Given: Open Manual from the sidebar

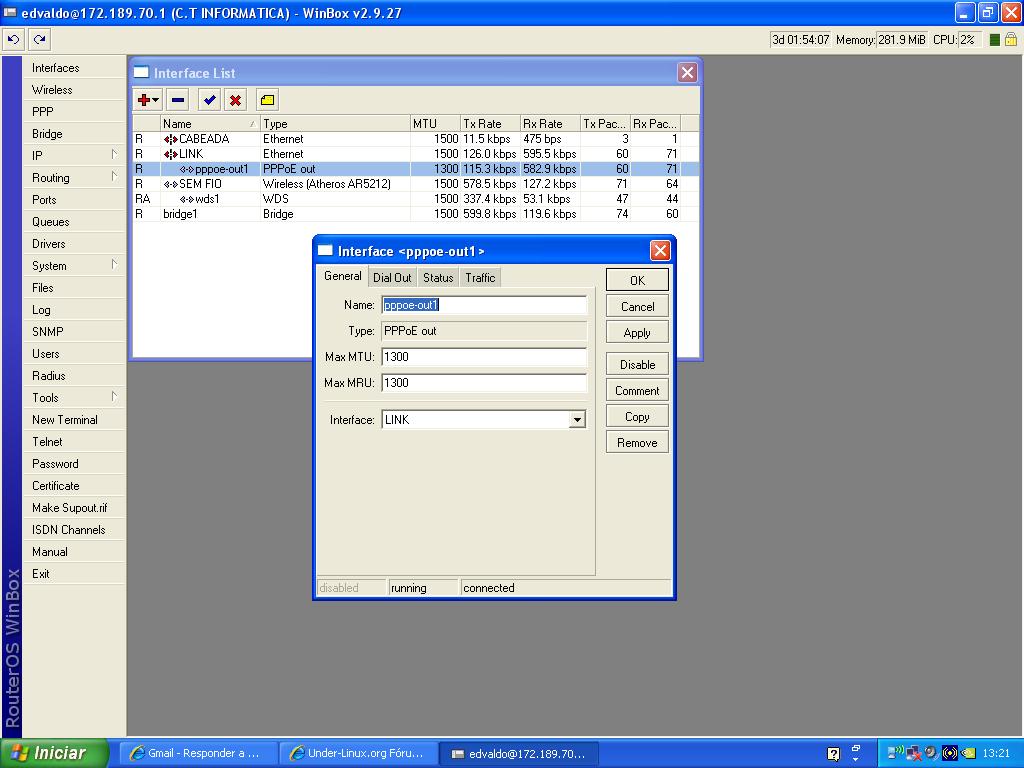Looking at the screenshot, I should click(x=74, y=552).
